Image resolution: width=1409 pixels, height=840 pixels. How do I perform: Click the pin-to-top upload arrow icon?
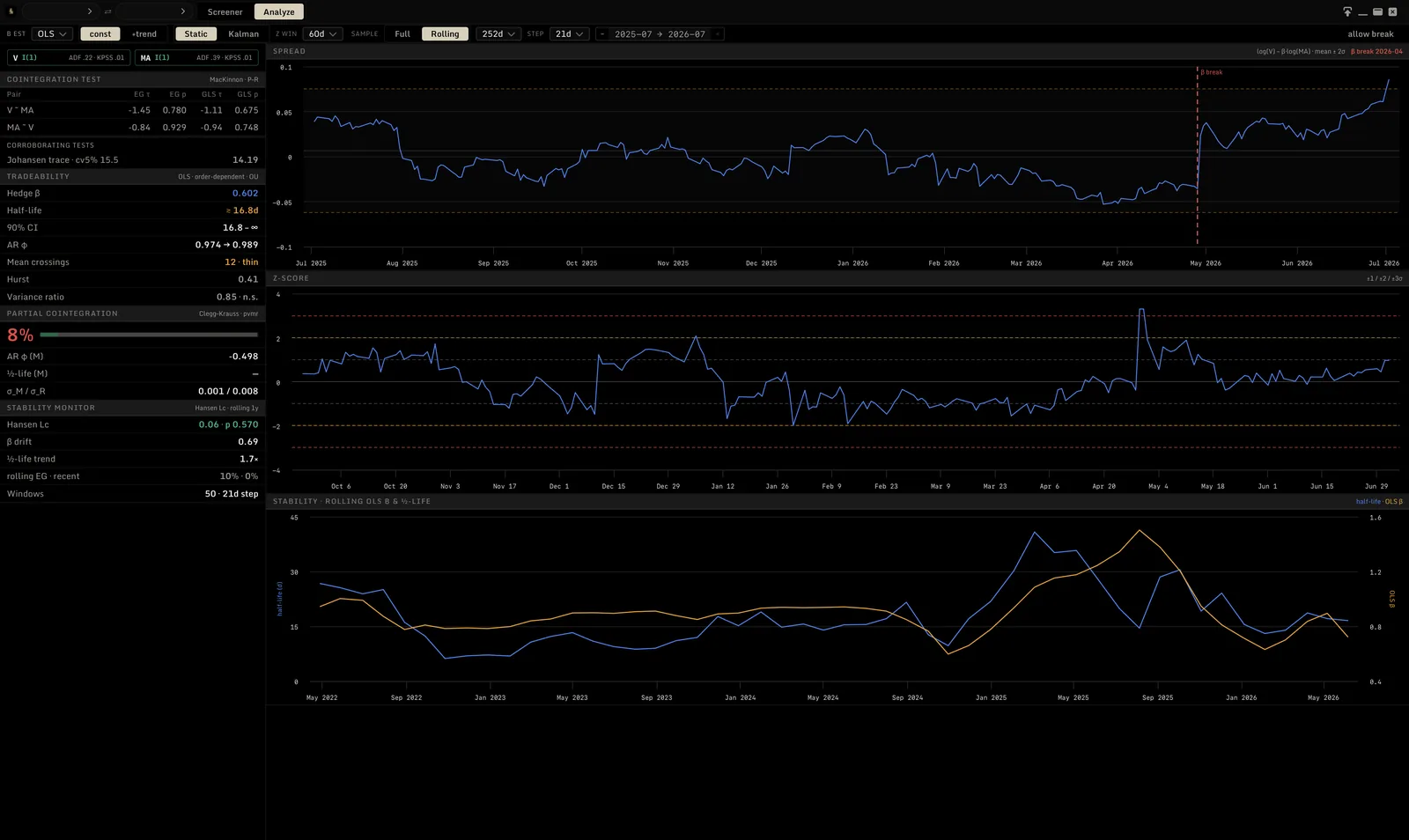(1347, 11)
